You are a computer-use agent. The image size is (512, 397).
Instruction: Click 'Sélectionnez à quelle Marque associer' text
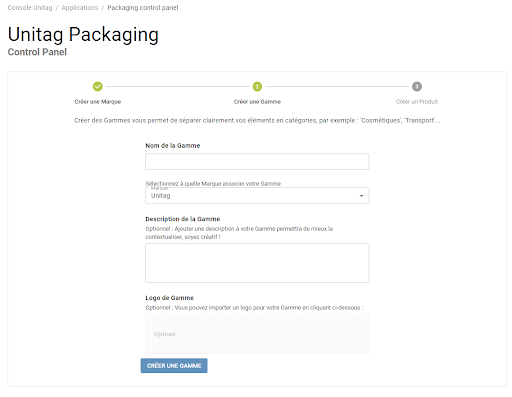213,184
